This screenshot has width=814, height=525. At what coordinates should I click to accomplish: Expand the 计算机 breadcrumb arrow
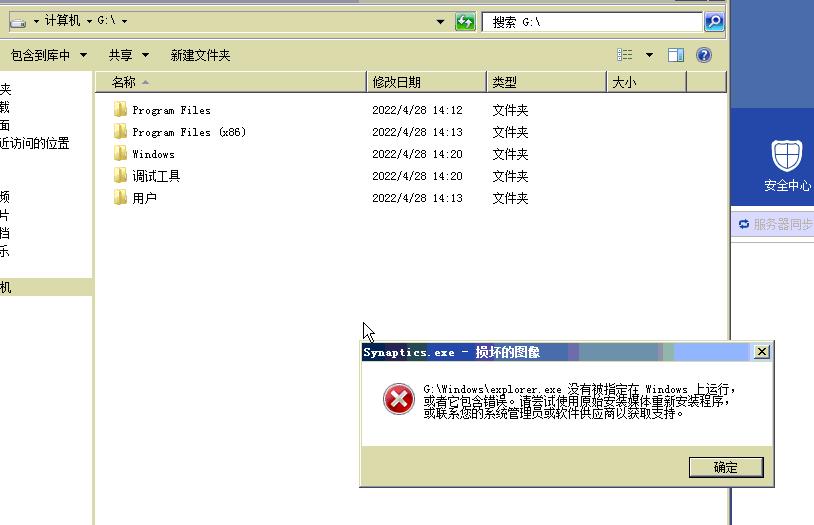[89, 21]
